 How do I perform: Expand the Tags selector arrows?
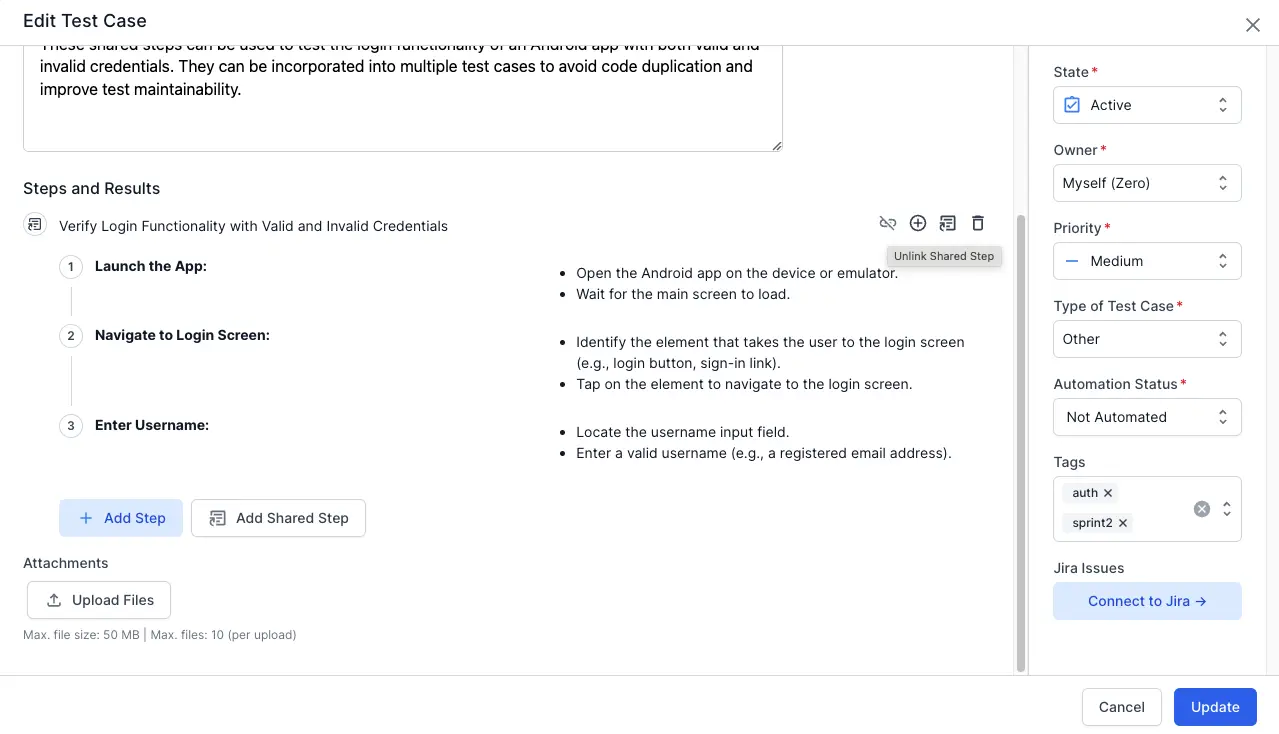coord(1227,509)
